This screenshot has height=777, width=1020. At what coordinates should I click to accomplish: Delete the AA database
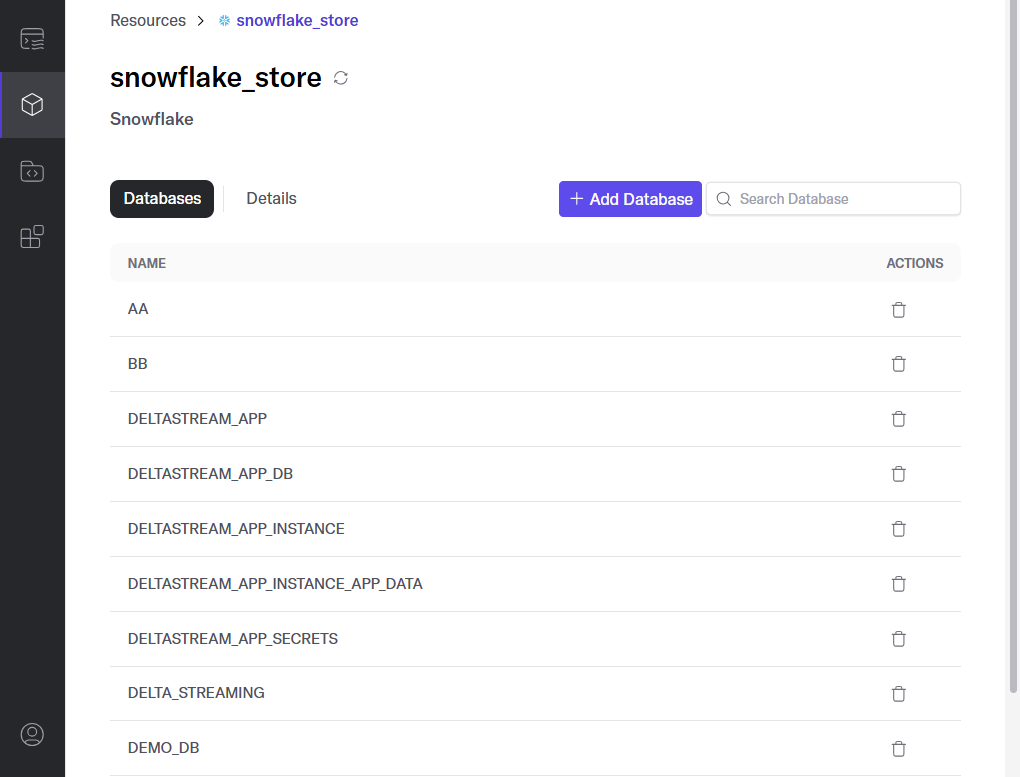(x=898, y=310)
